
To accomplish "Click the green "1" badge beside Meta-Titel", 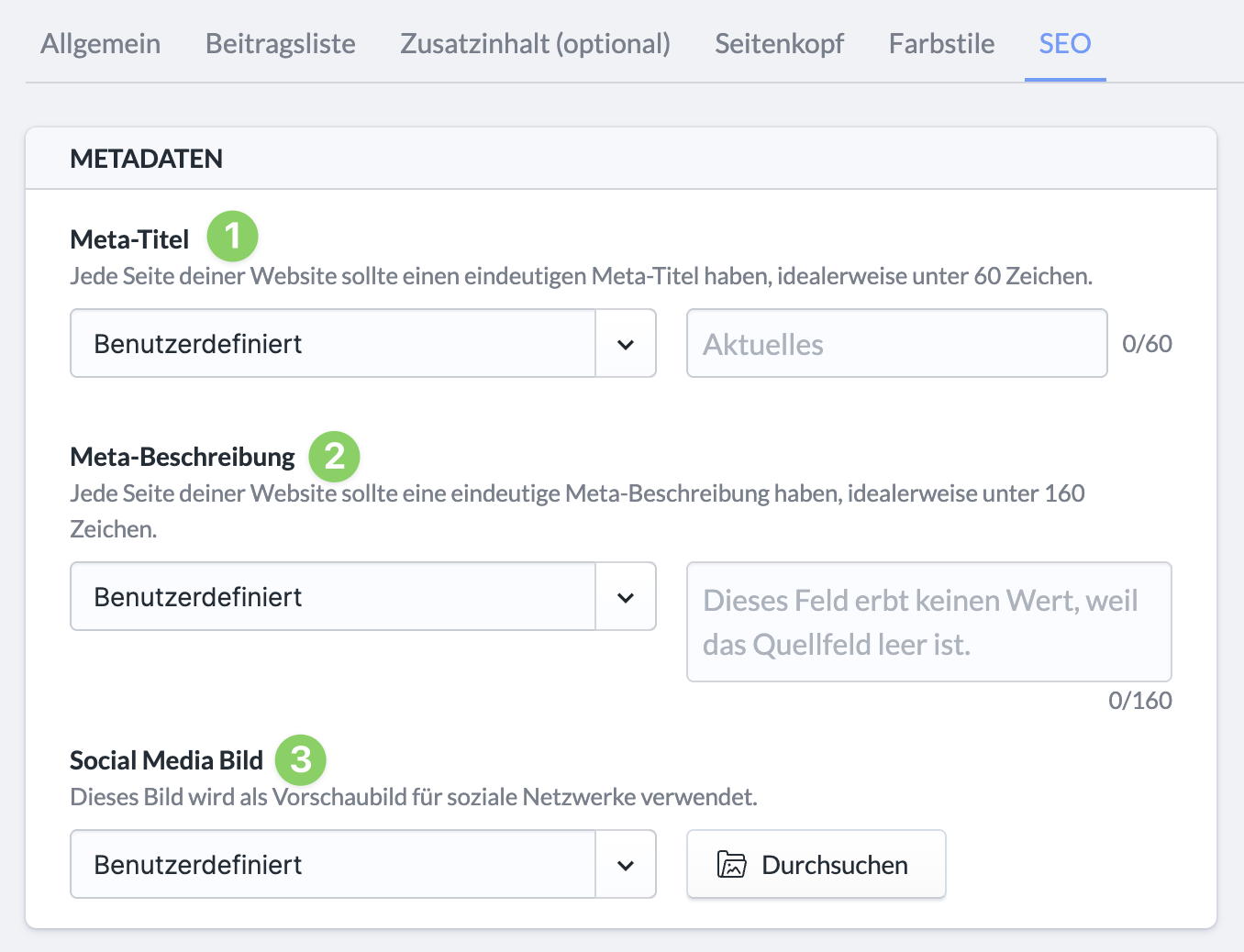I will 232,236.
